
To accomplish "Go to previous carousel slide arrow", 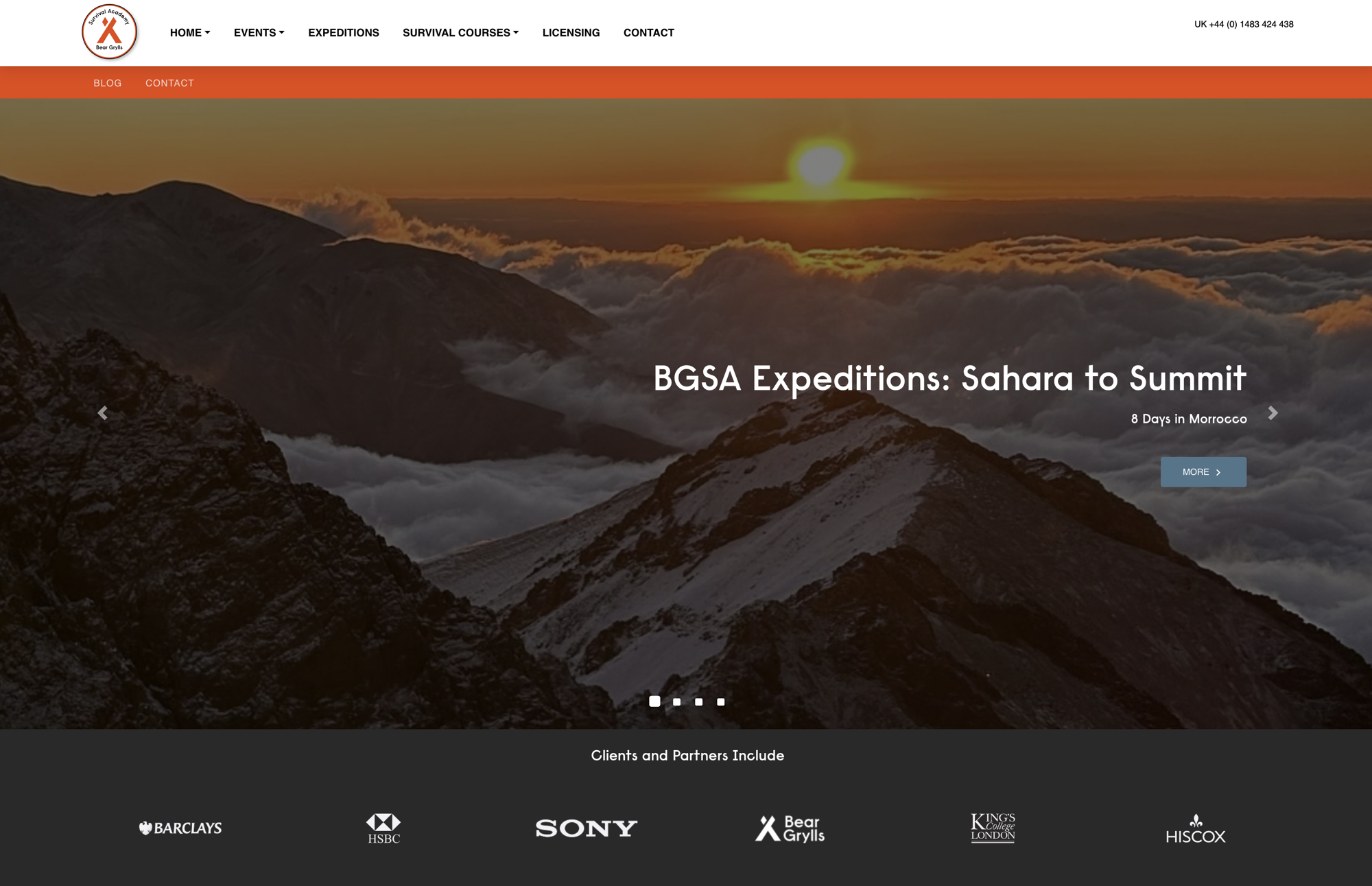I will click(103, 413).
